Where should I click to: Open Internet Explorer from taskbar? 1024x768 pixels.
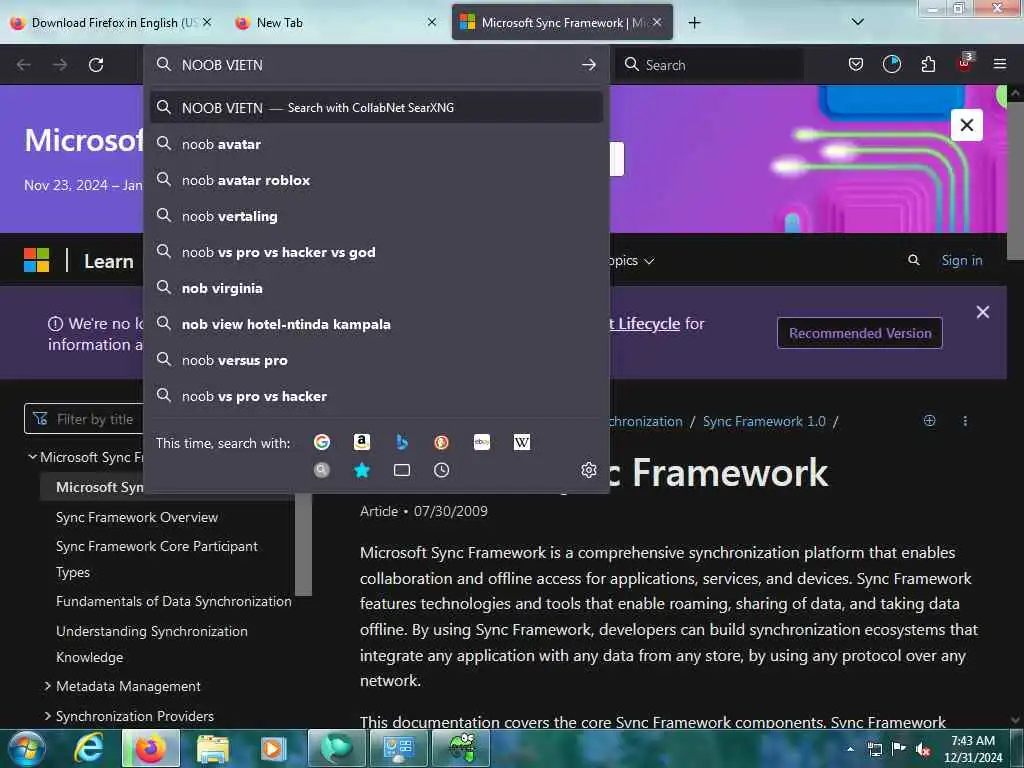point(88,748)
